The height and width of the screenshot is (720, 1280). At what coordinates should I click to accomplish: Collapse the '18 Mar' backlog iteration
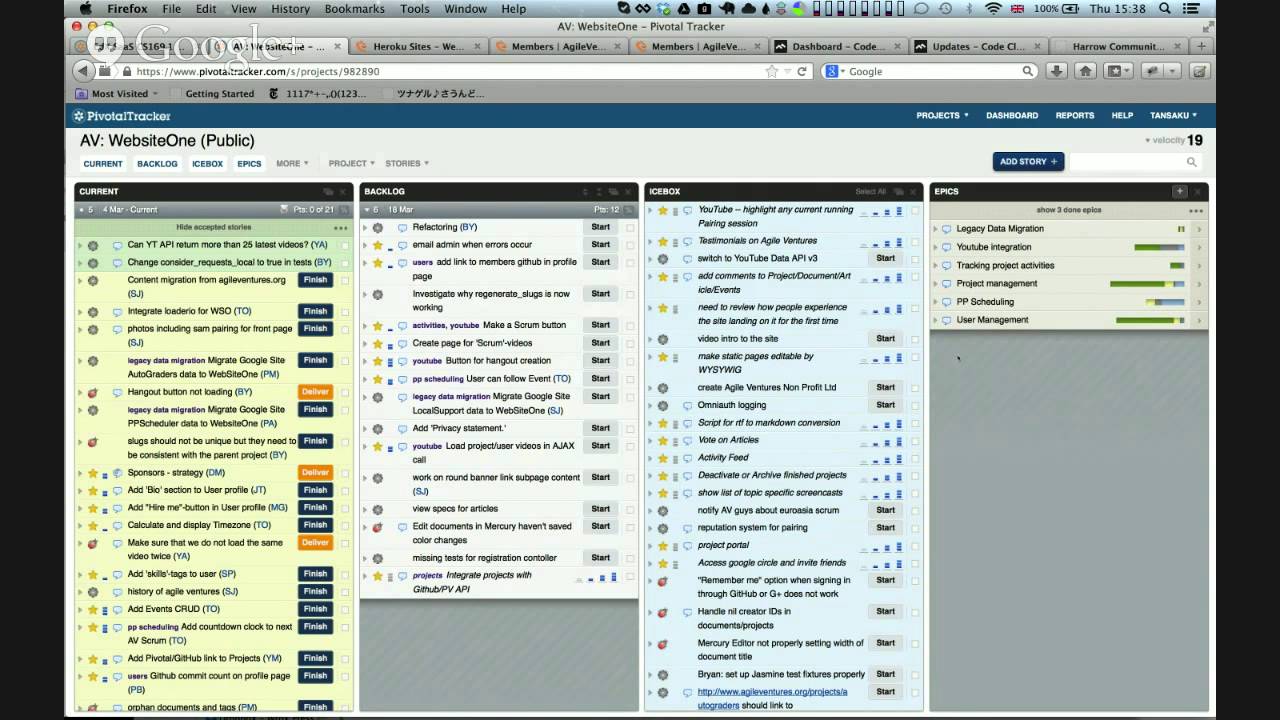tap(365, 210)
